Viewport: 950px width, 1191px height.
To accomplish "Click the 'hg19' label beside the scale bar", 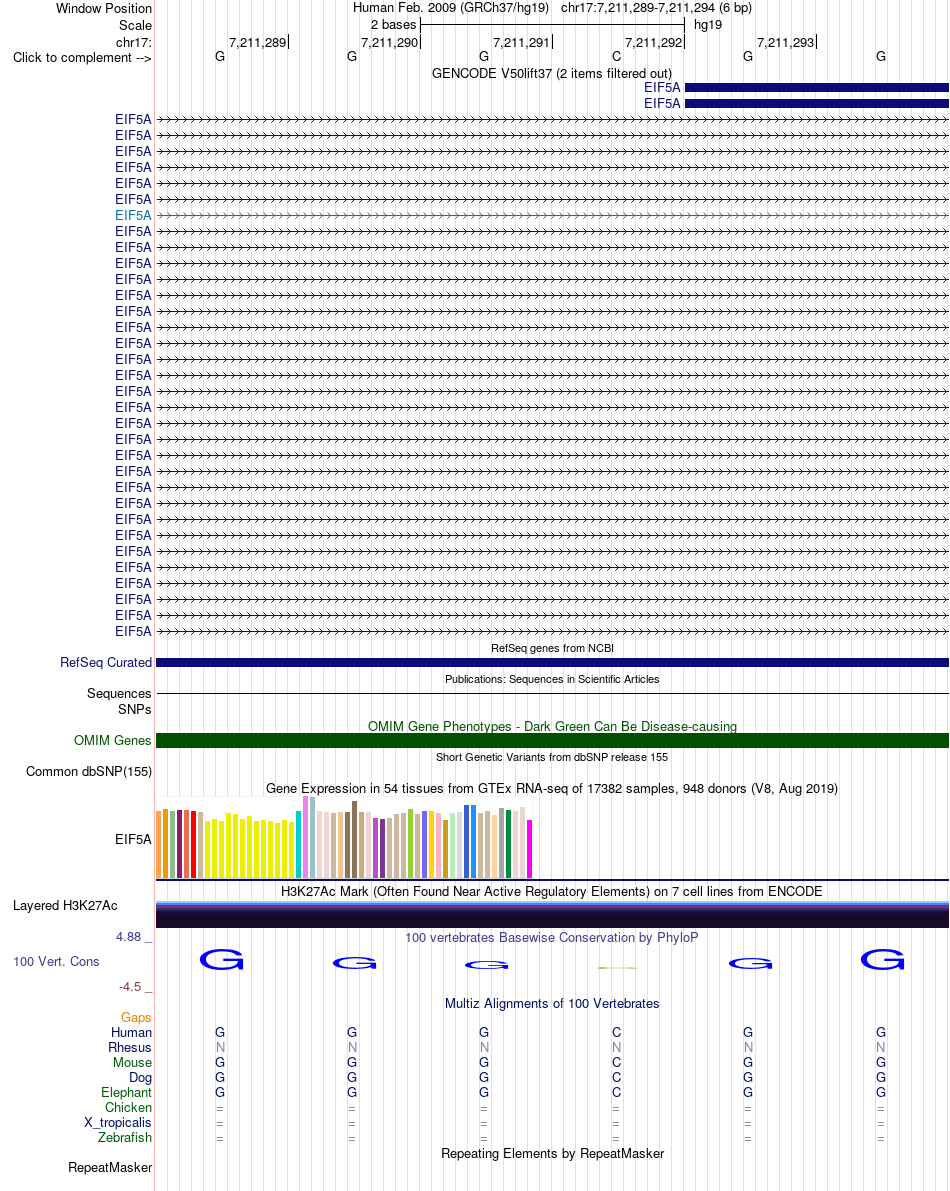I will [708, 24].
